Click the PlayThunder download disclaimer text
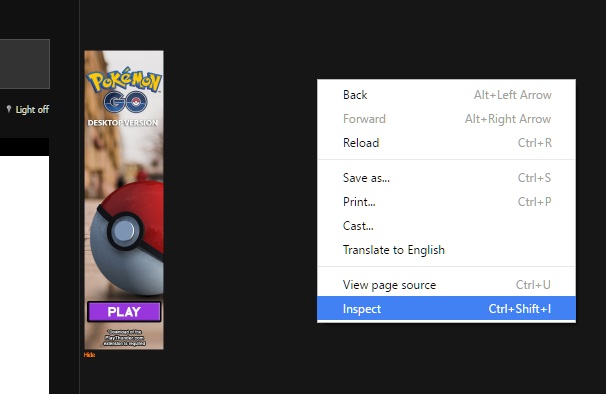This screenshot has width=606, height=394. coord(124,338)
